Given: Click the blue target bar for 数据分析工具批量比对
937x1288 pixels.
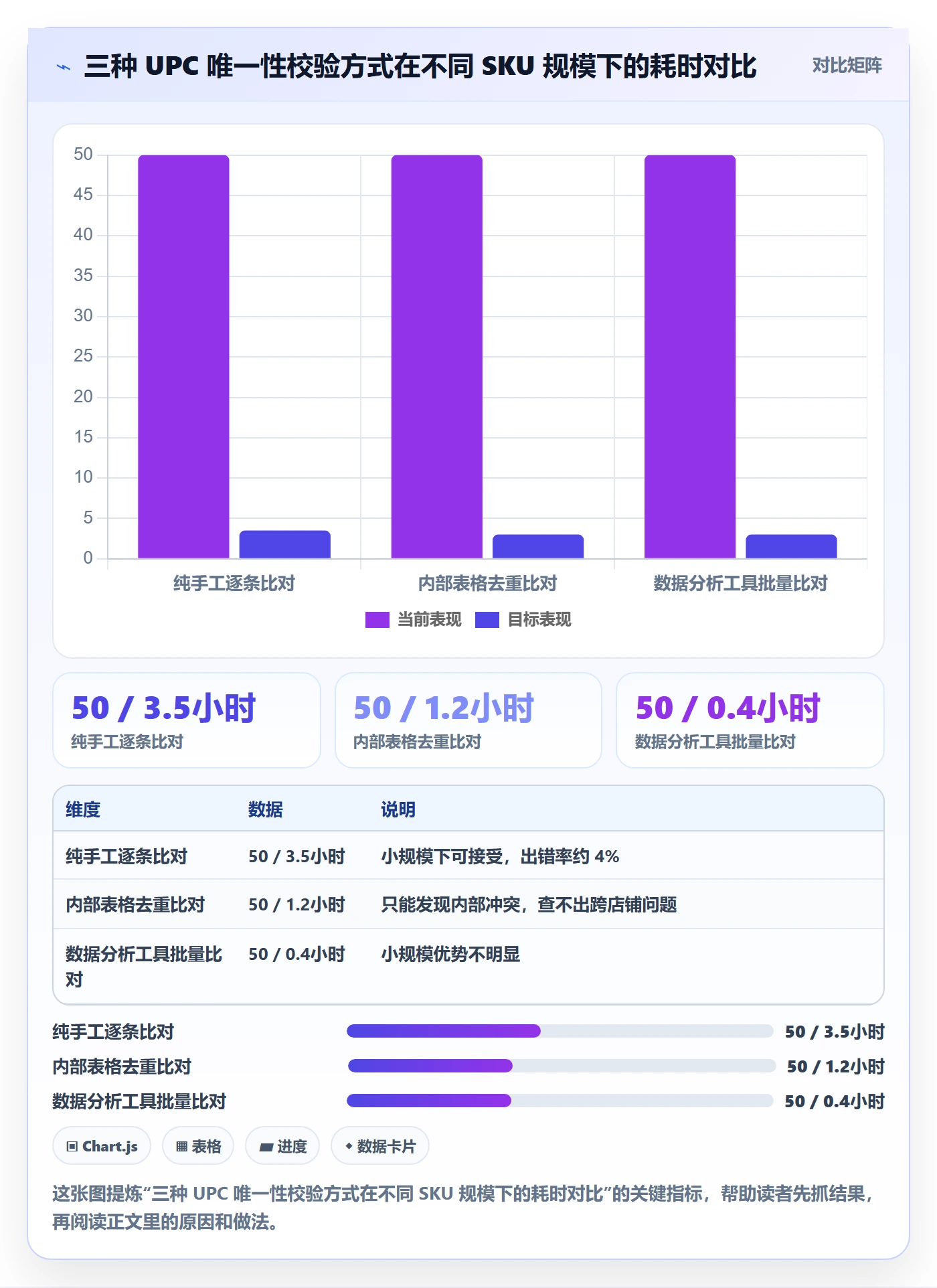Looking at the screenshot, I should pyautogui.click(x=791, y=546).
